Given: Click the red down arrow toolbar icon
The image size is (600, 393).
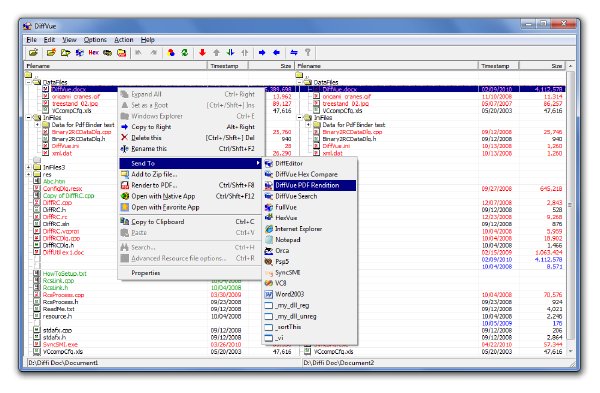Looking at the screenshot, I should 202,52.
